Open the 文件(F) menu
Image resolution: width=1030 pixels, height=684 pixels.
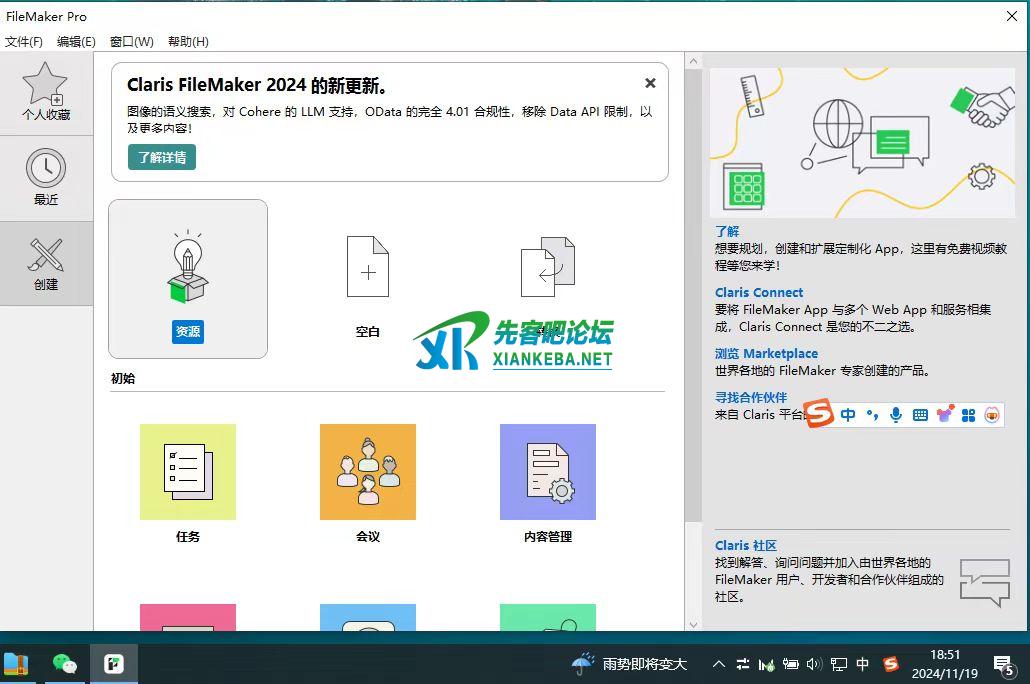tap(24, 41)
